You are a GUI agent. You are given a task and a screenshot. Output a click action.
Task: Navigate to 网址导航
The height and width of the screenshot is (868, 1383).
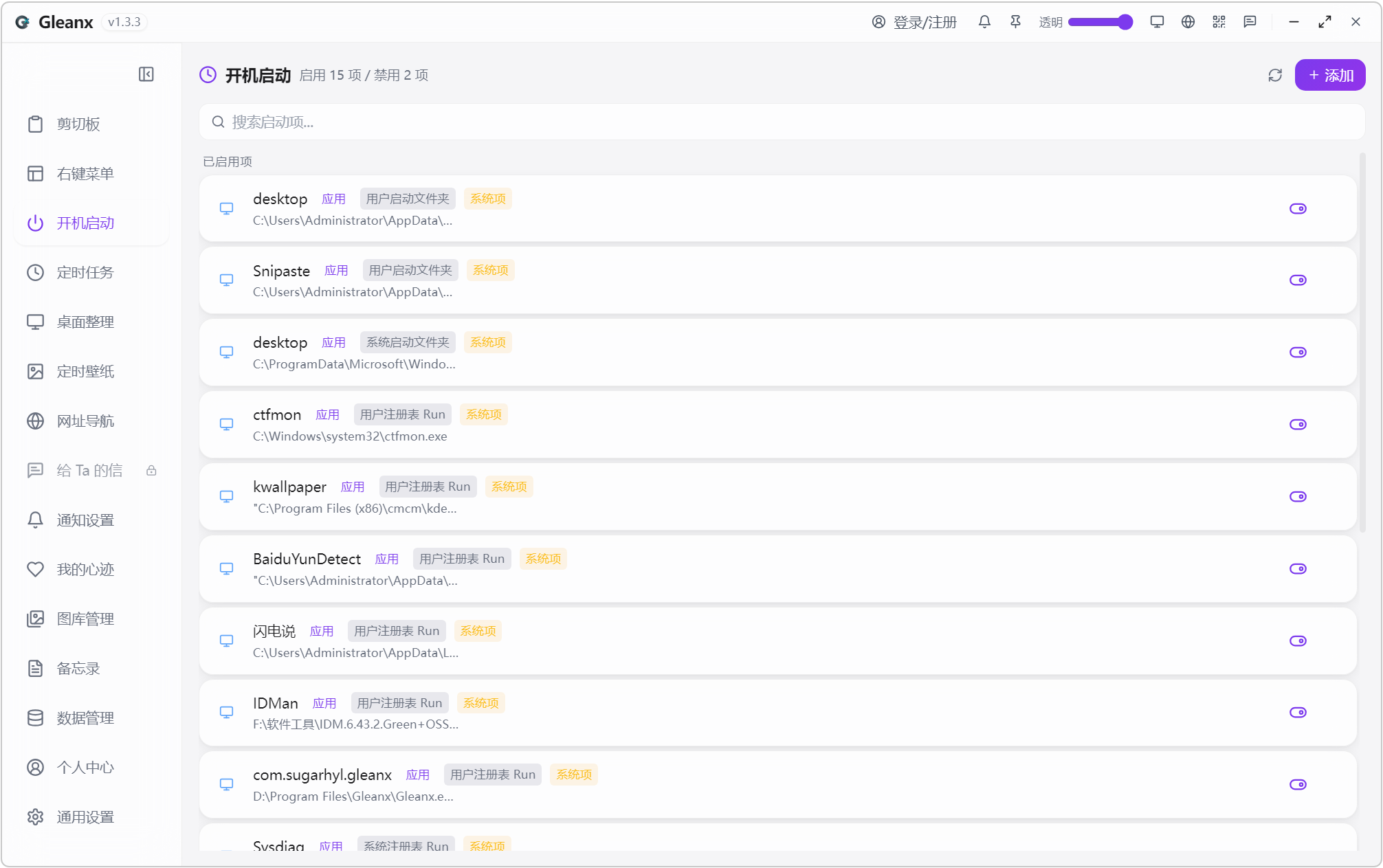tap(92, 421)
